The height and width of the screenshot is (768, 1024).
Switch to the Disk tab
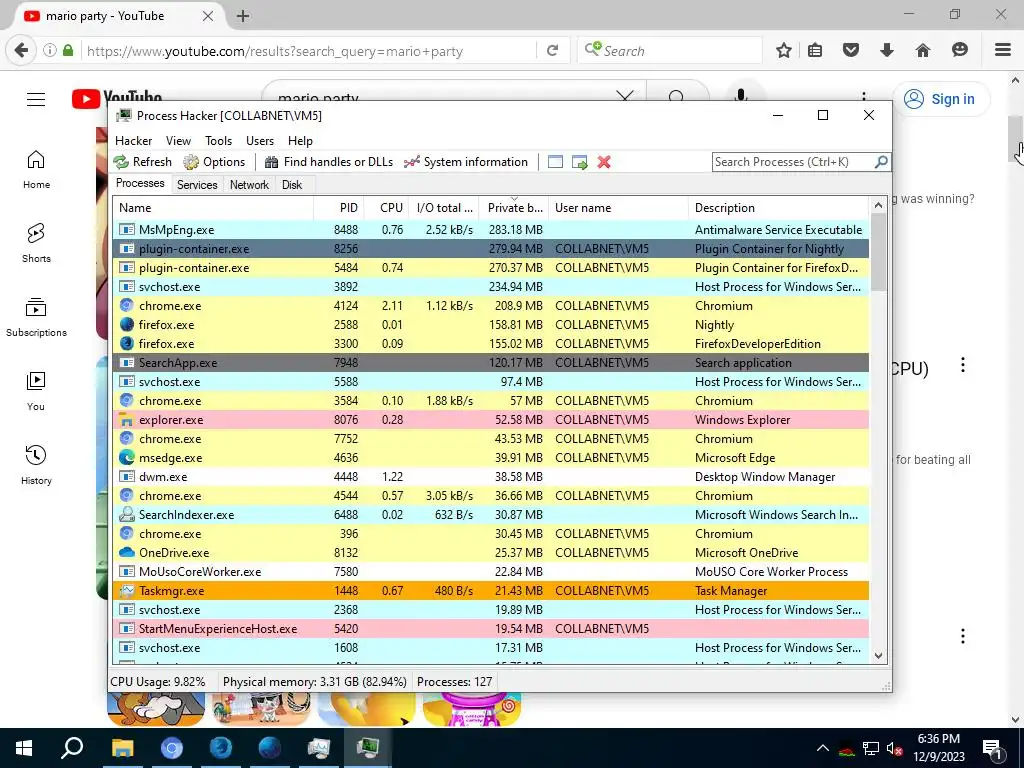coord(292,185)
